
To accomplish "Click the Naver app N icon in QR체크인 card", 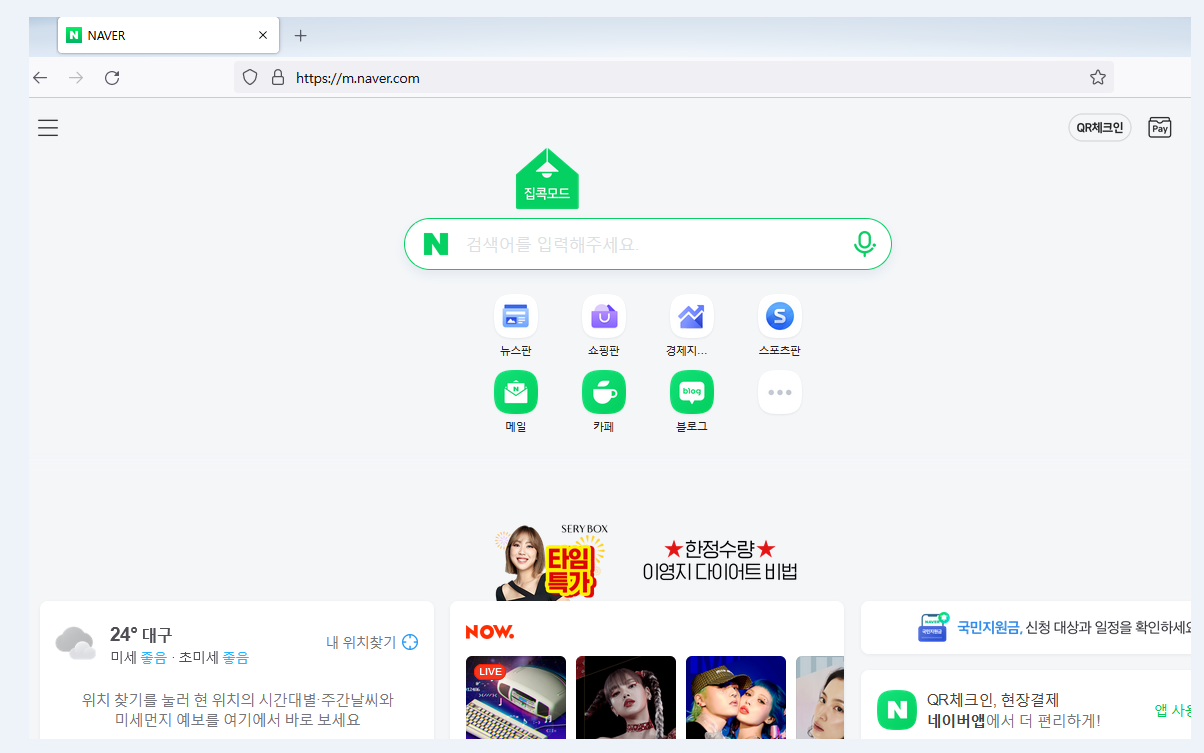I will (x=897, y=710).
